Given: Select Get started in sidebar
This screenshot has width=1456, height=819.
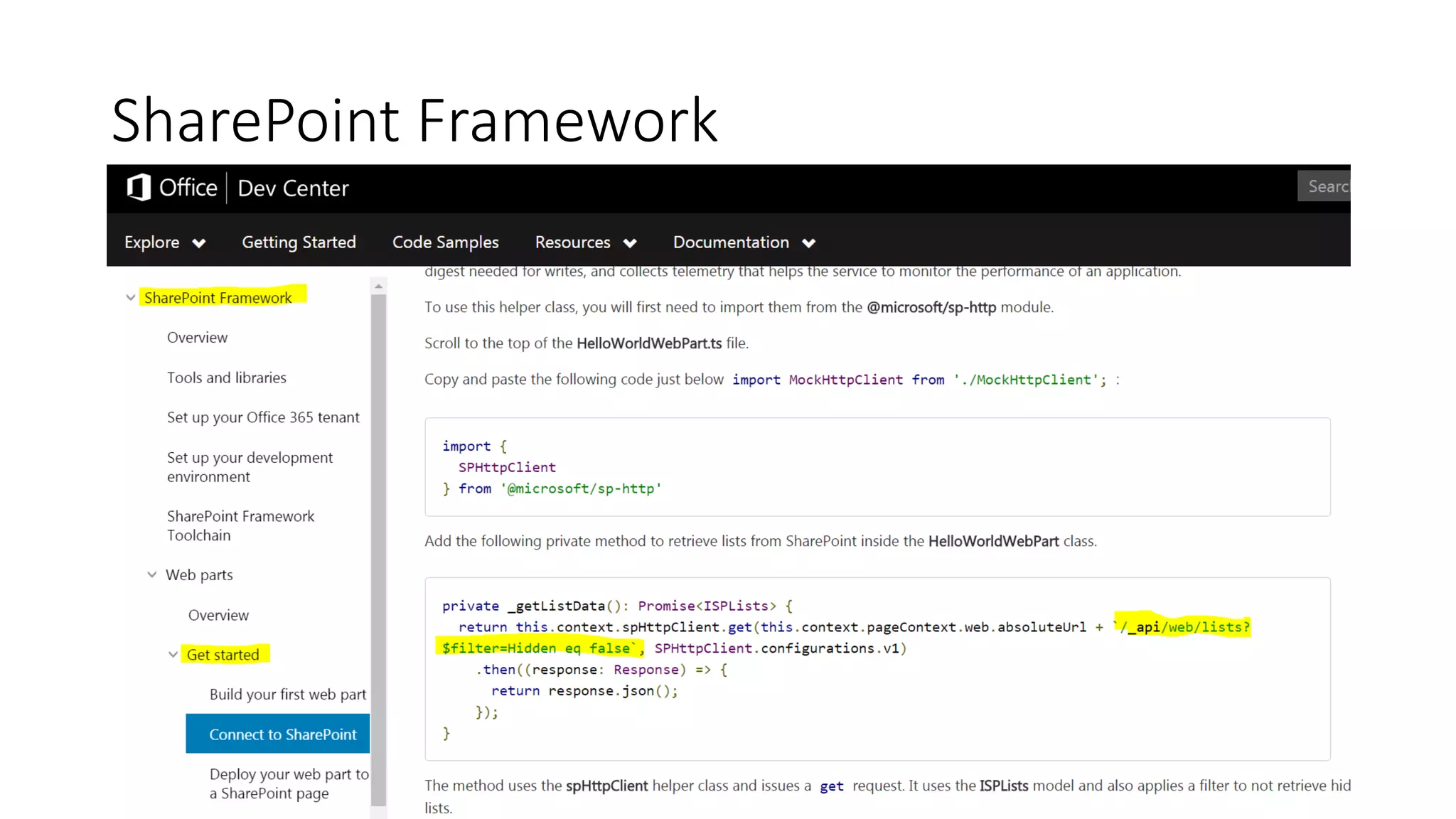Looking at the screenshot, I should (x=223, y=655).
